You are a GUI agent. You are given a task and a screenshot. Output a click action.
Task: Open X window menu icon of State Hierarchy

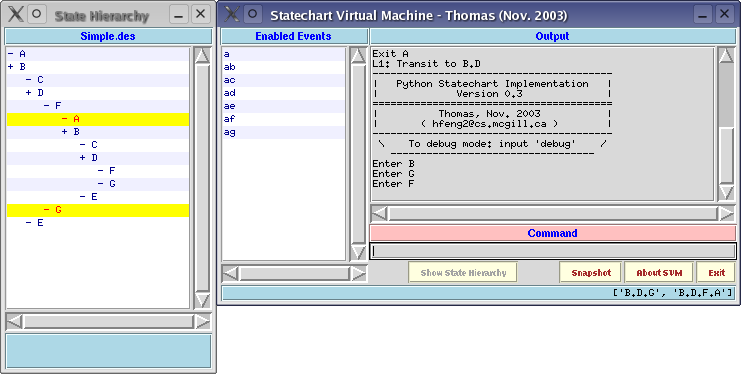16,14
